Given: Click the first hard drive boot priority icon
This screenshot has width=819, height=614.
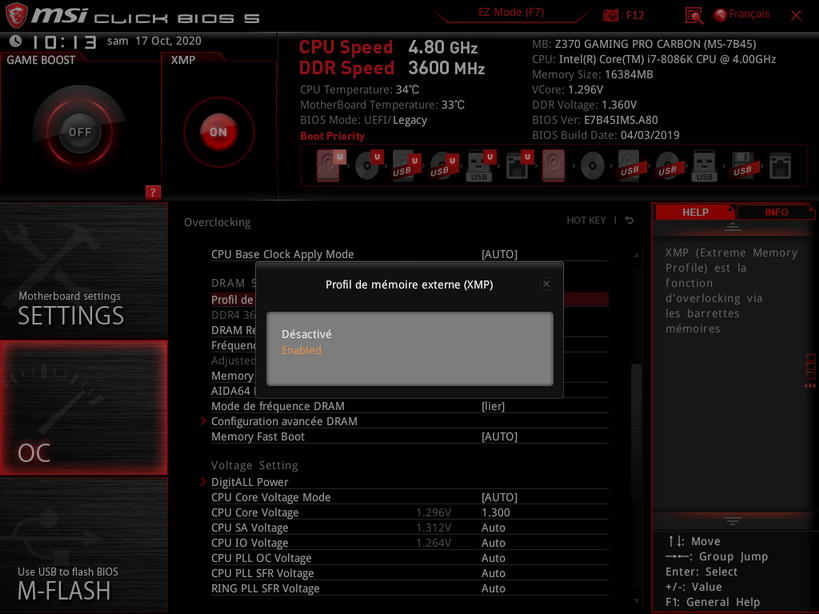Looking at the screenshot, I should pos(330,164).
